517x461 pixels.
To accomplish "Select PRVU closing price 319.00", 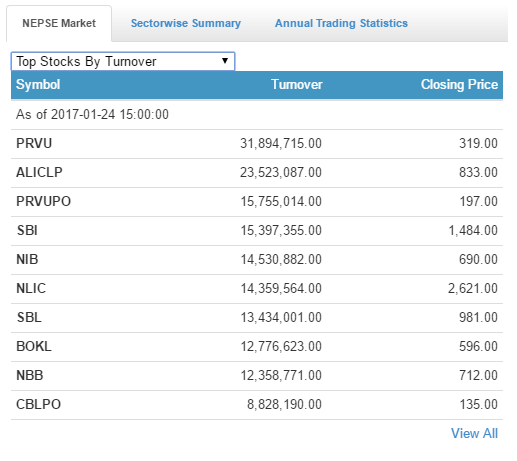I will pos(478,143).
